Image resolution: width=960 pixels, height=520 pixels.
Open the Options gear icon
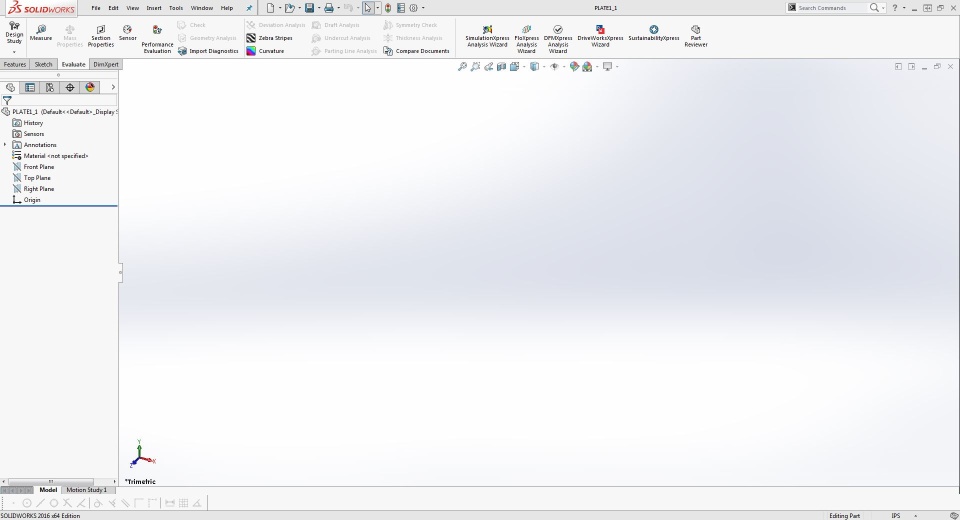tap(414, 8)
